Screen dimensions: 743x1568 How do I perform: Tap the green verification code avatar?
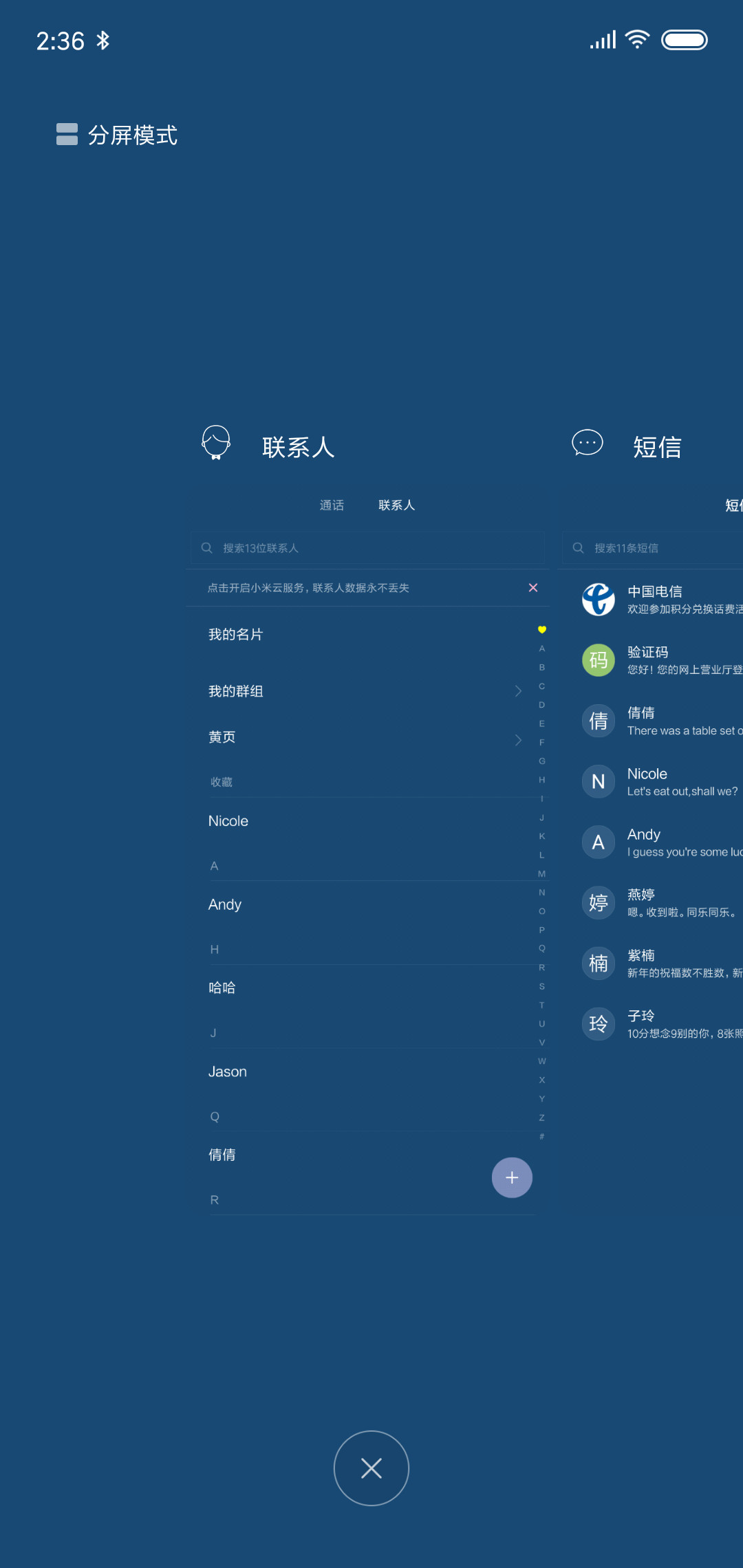(x=599, y=660)
